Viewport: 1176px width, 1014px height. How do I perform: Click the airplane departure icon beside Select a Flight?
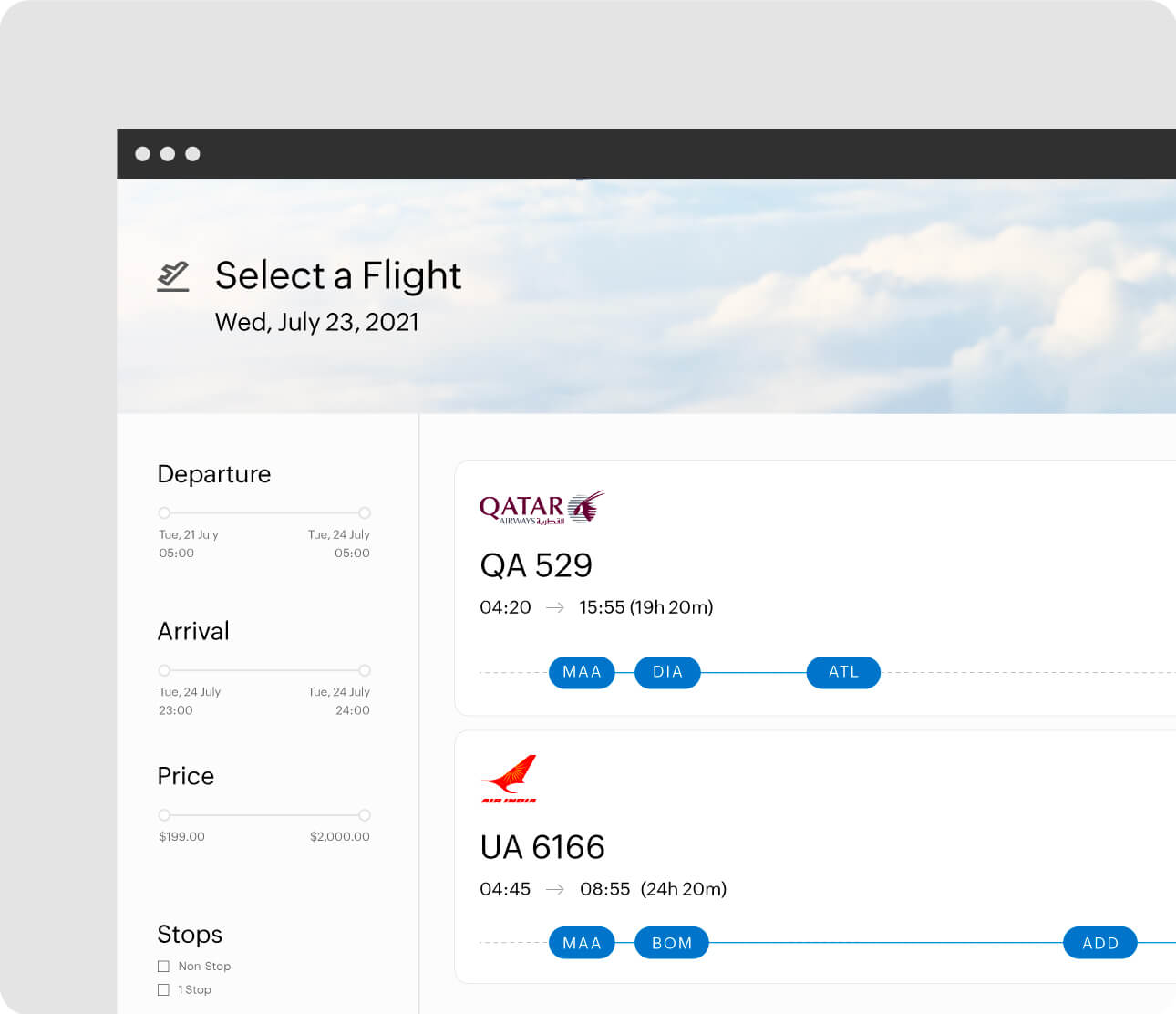[x=173, y=275]
